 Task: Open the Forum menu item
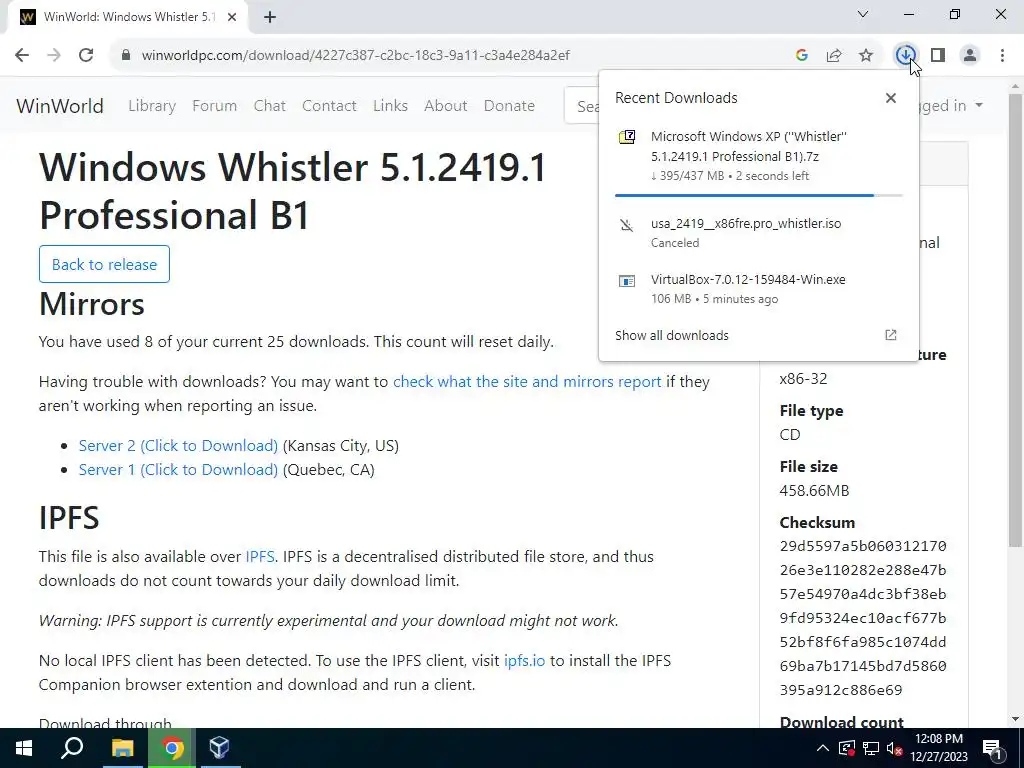214,105
